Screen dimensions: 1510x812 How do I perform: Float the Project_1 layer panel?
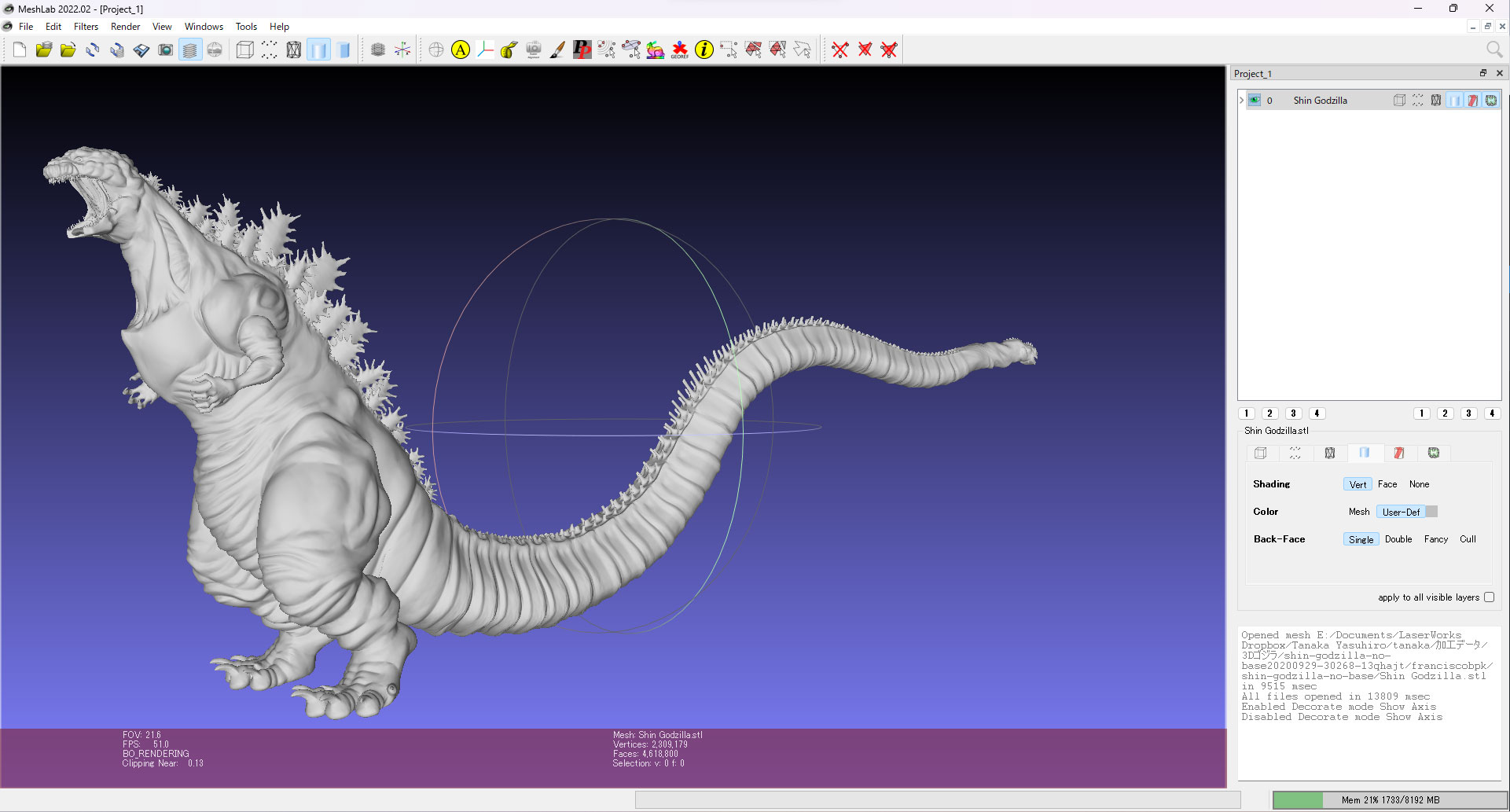(x=1483, y=73)
